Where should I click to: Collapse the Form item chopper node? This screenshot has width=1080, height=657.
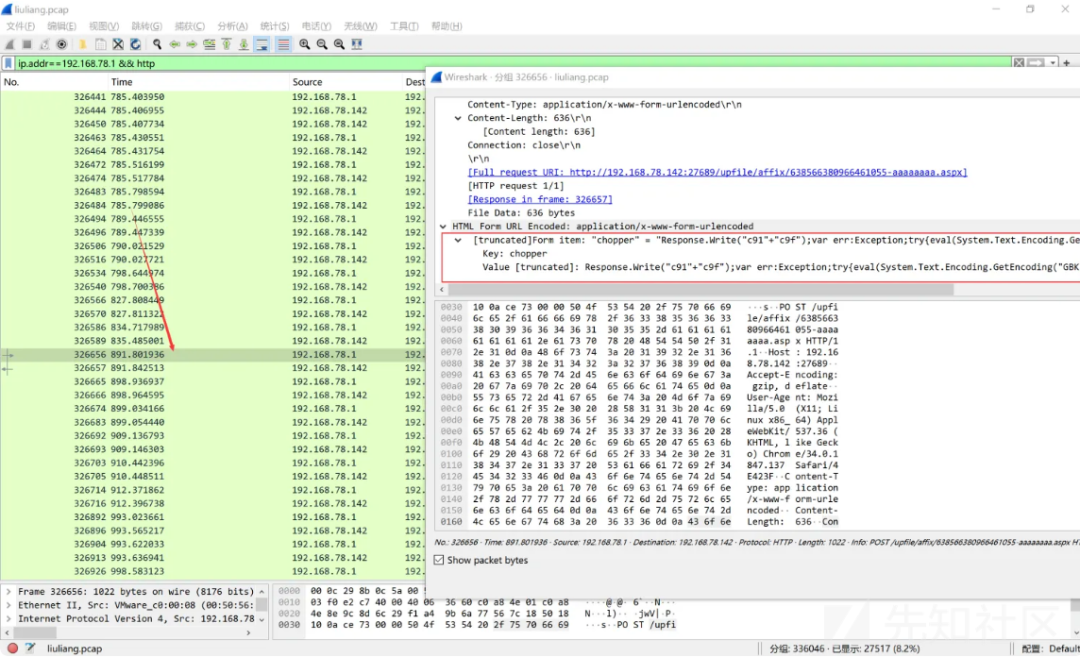pyautogui.click(x=458, y=240)
